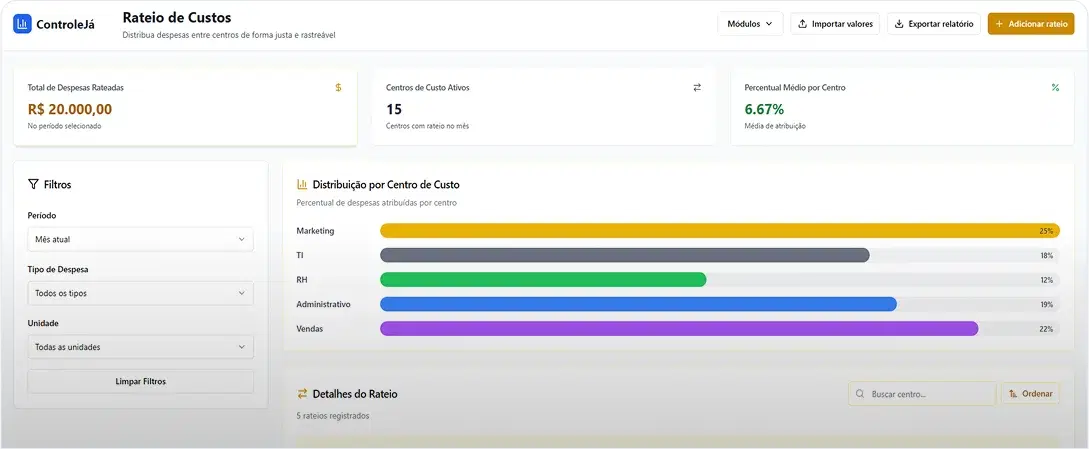This screenshot has height=449, width=1089.
Task: Click the swap arrows icon on Centros card
Action: click(x=697, y=88)
